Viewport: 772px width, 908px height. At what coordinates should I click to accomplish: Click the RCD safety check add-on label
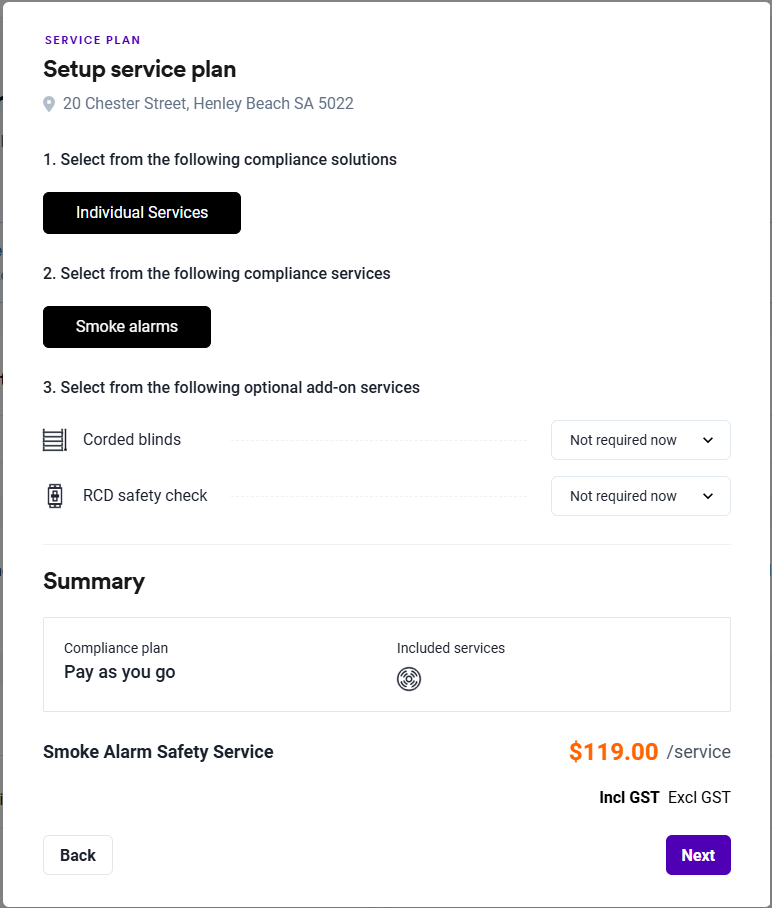tap(145, 496)
